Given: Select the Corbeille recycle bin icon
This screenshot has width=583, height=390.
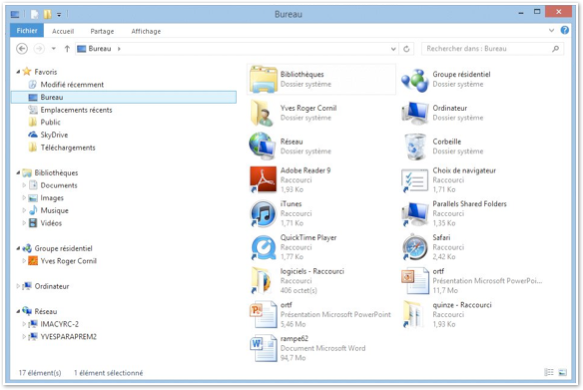Looking at the screenshot, I should [x=415, y=146].
